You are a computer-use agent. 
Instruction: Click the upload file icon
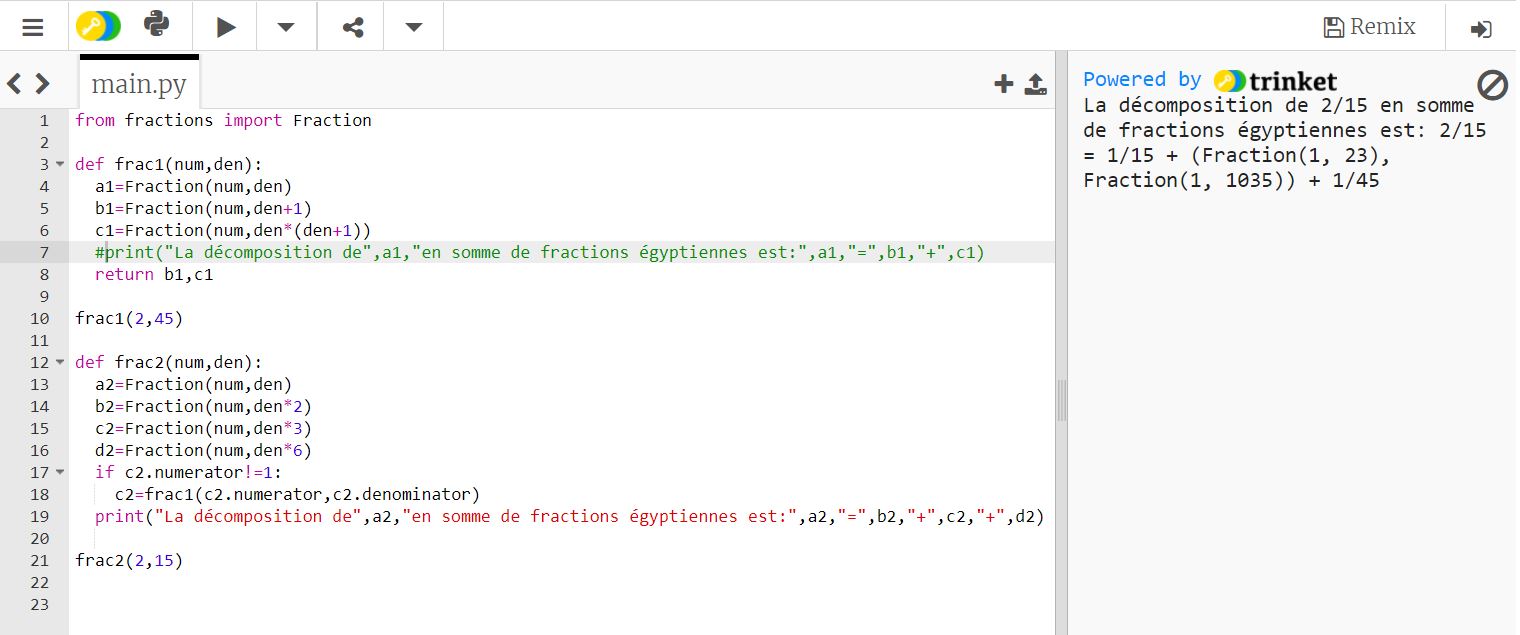[1035, 84]
